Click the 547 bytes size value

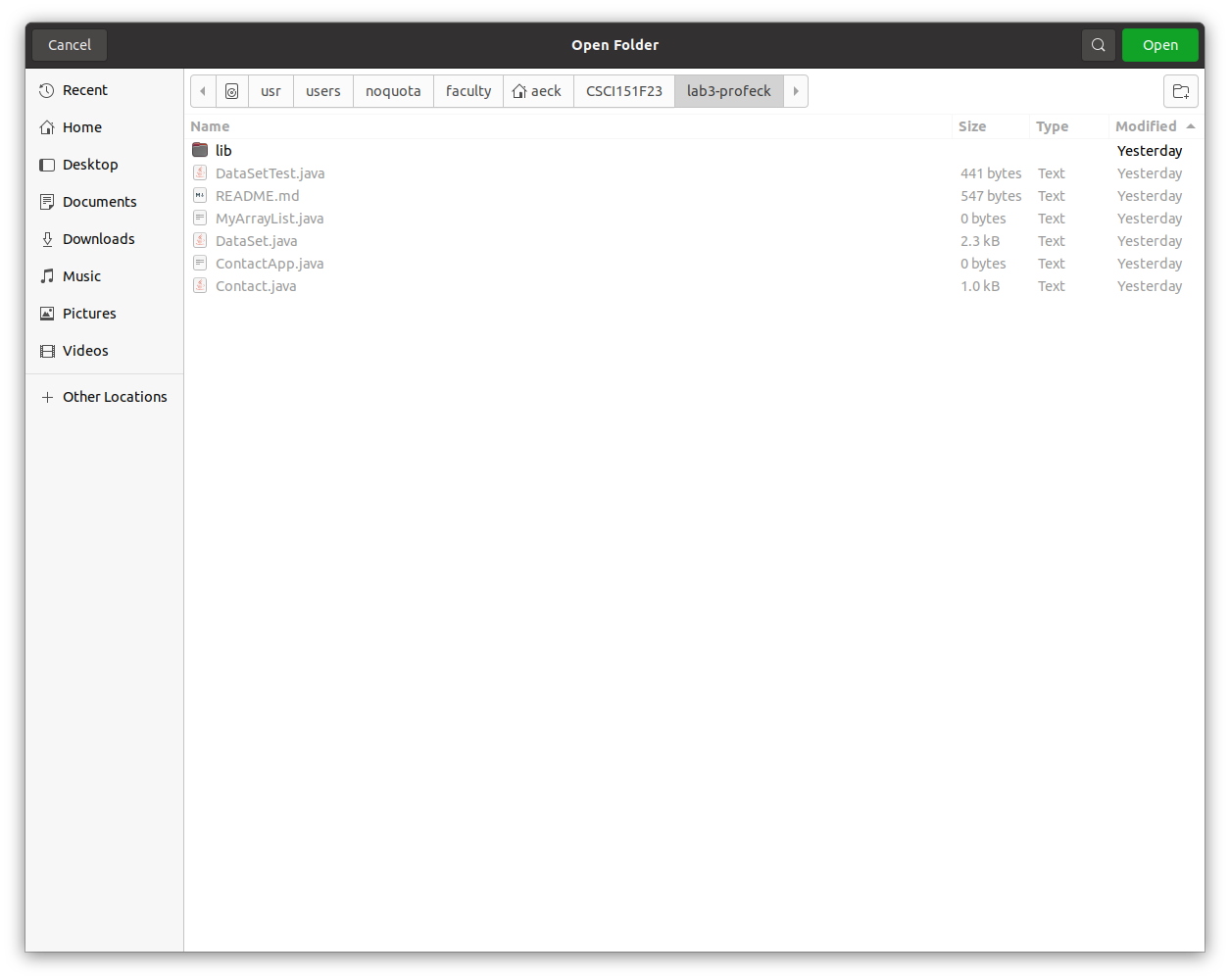click(991, 196)
